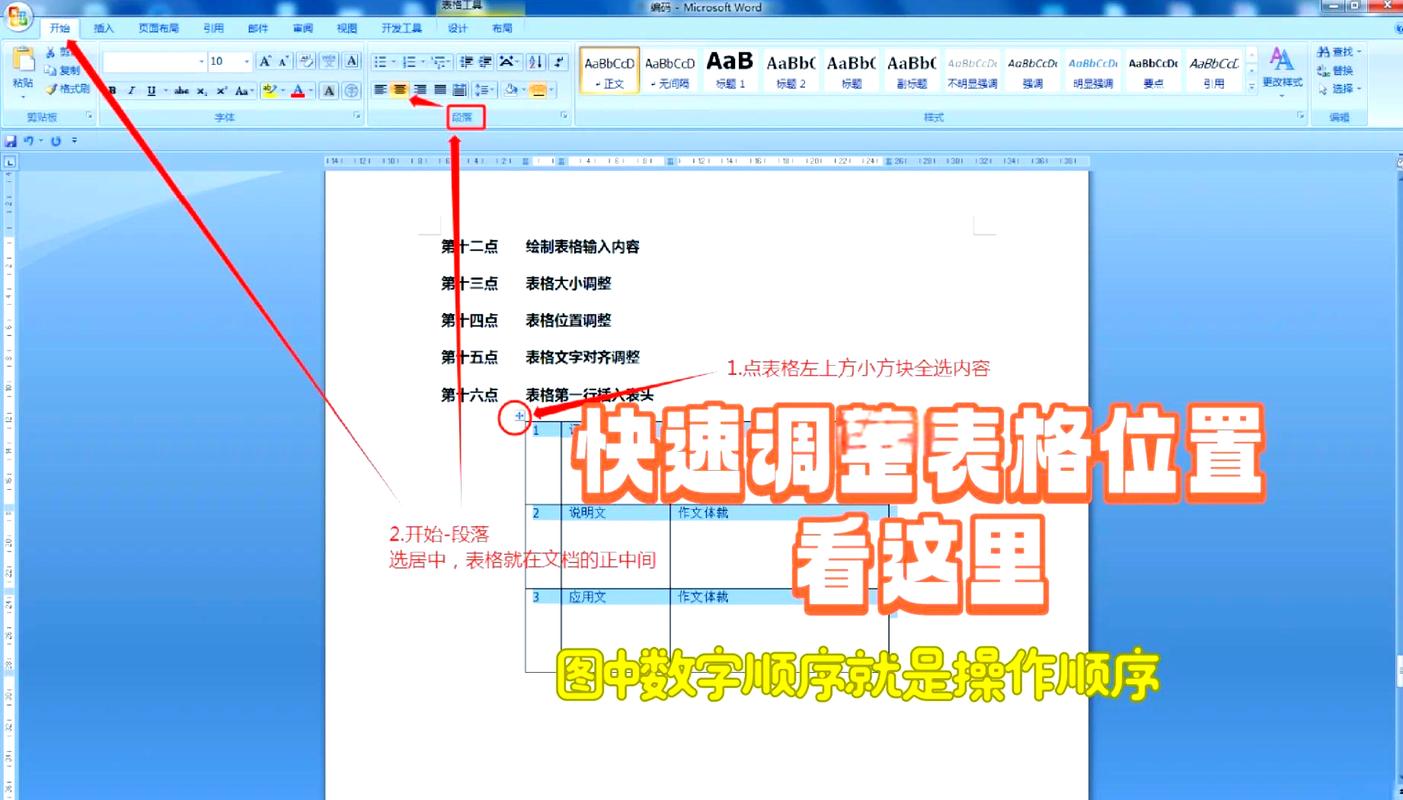Image resolution: width=1403 pixels, height=800 pixels.
Task: Toggle Center paragraph alignment
Action: pyautogui.click(x=400, y=90)
